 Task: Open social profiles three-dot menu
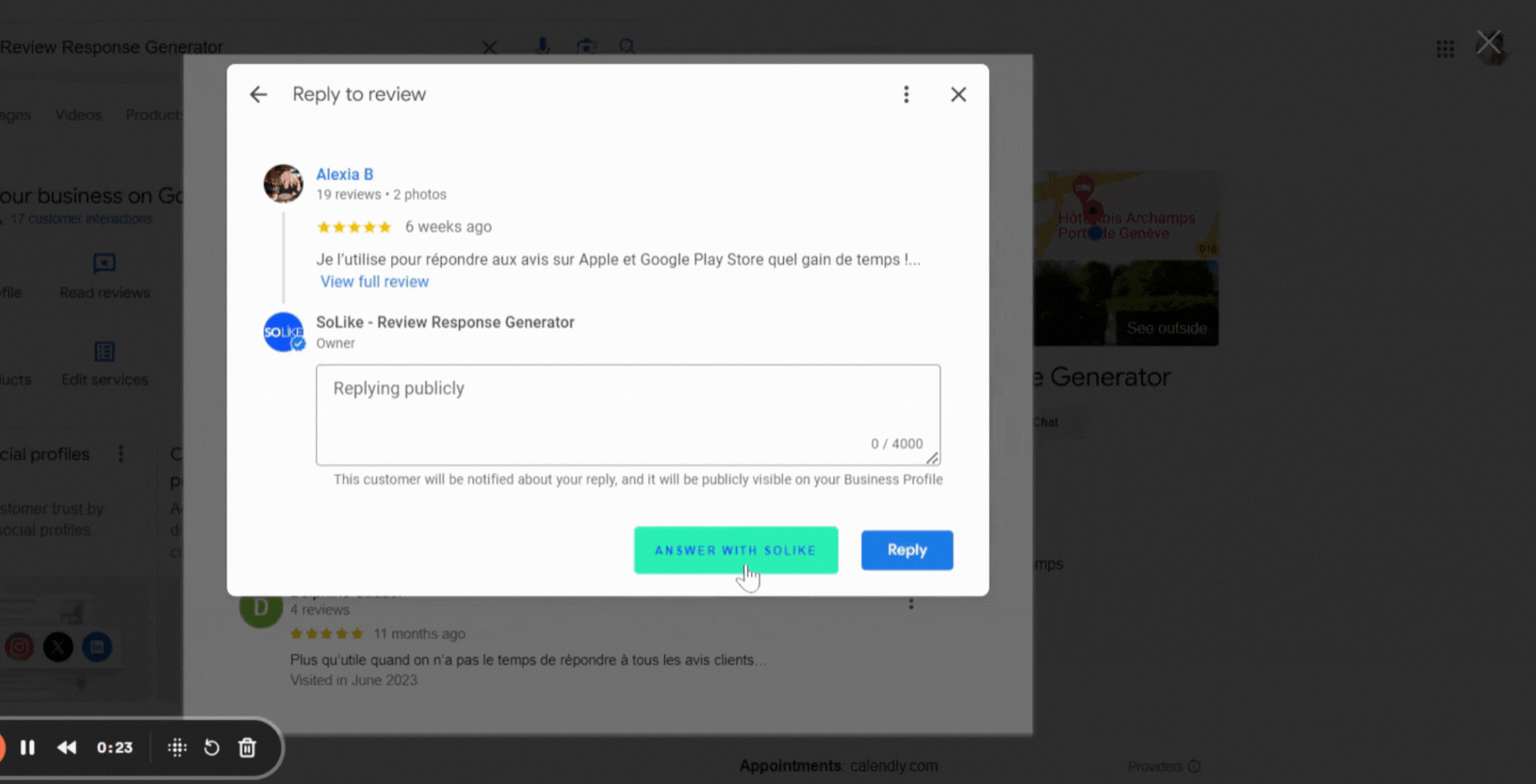(x=121, y=454)
